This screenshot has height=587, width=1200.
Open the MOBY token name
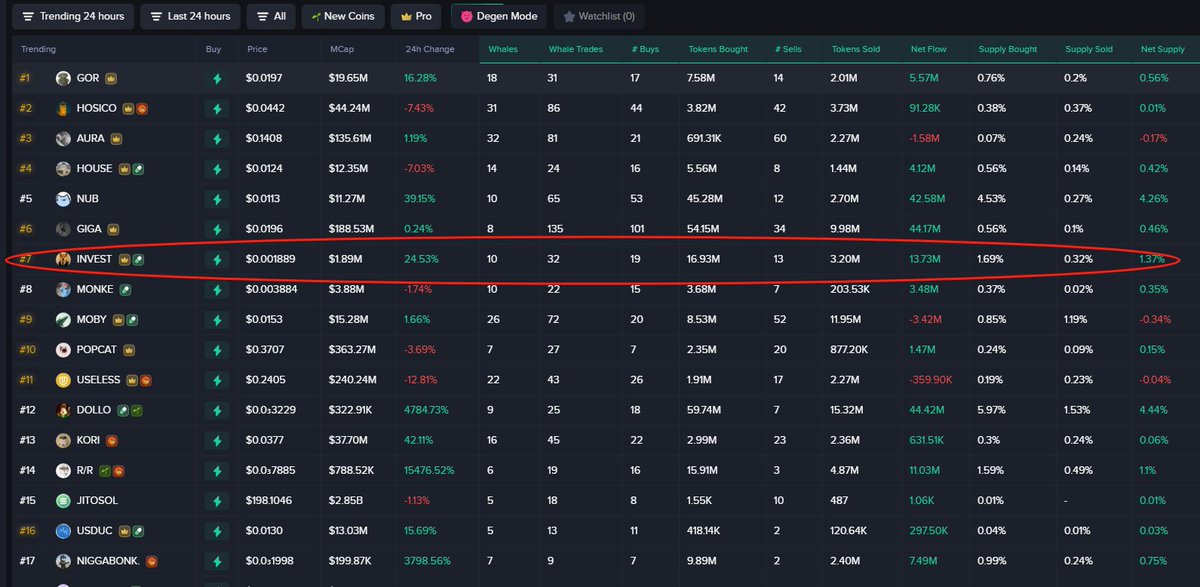[91, 320]
